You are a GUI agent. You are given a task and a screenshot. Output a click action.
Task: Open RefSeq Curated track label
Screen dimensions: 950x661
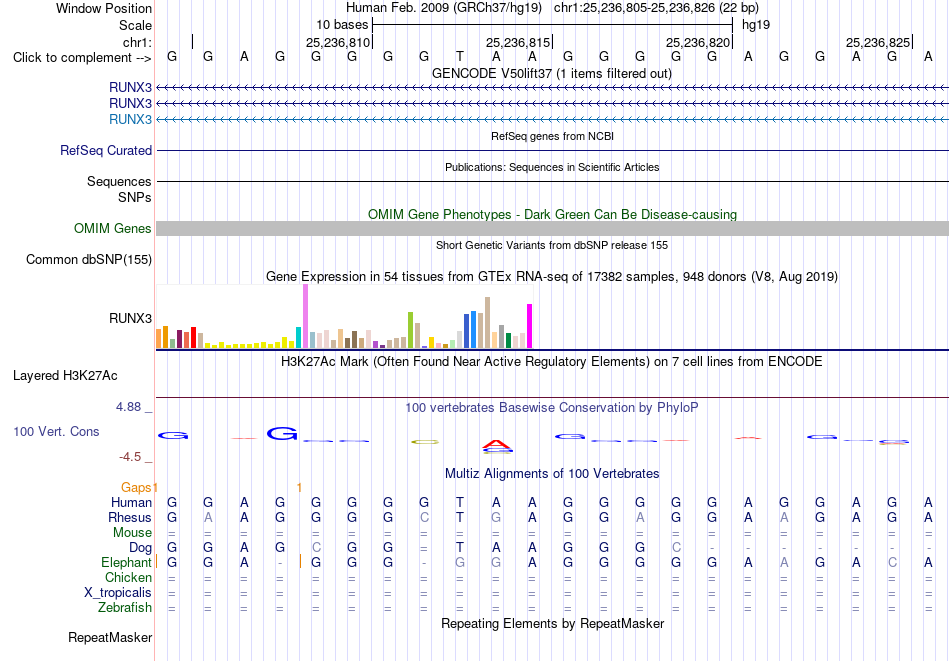(106, 150)
